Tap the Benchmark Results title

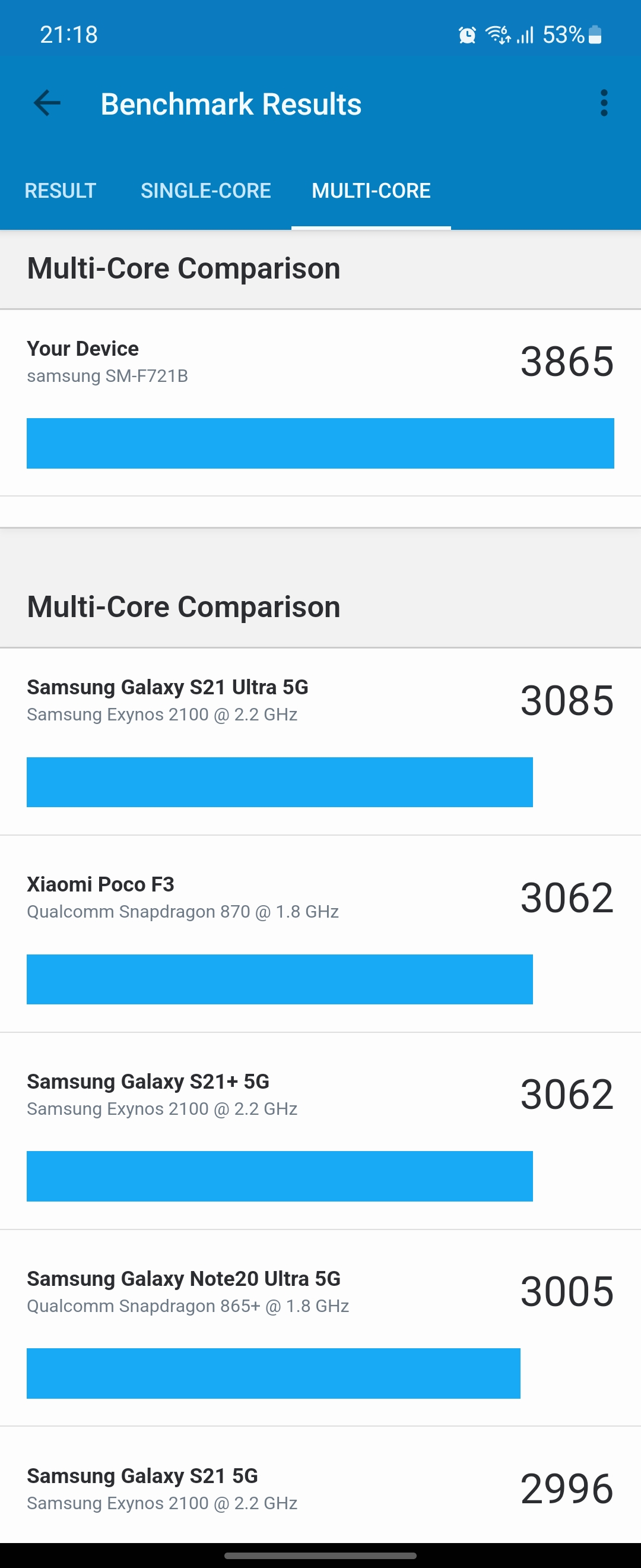(231, 103)
